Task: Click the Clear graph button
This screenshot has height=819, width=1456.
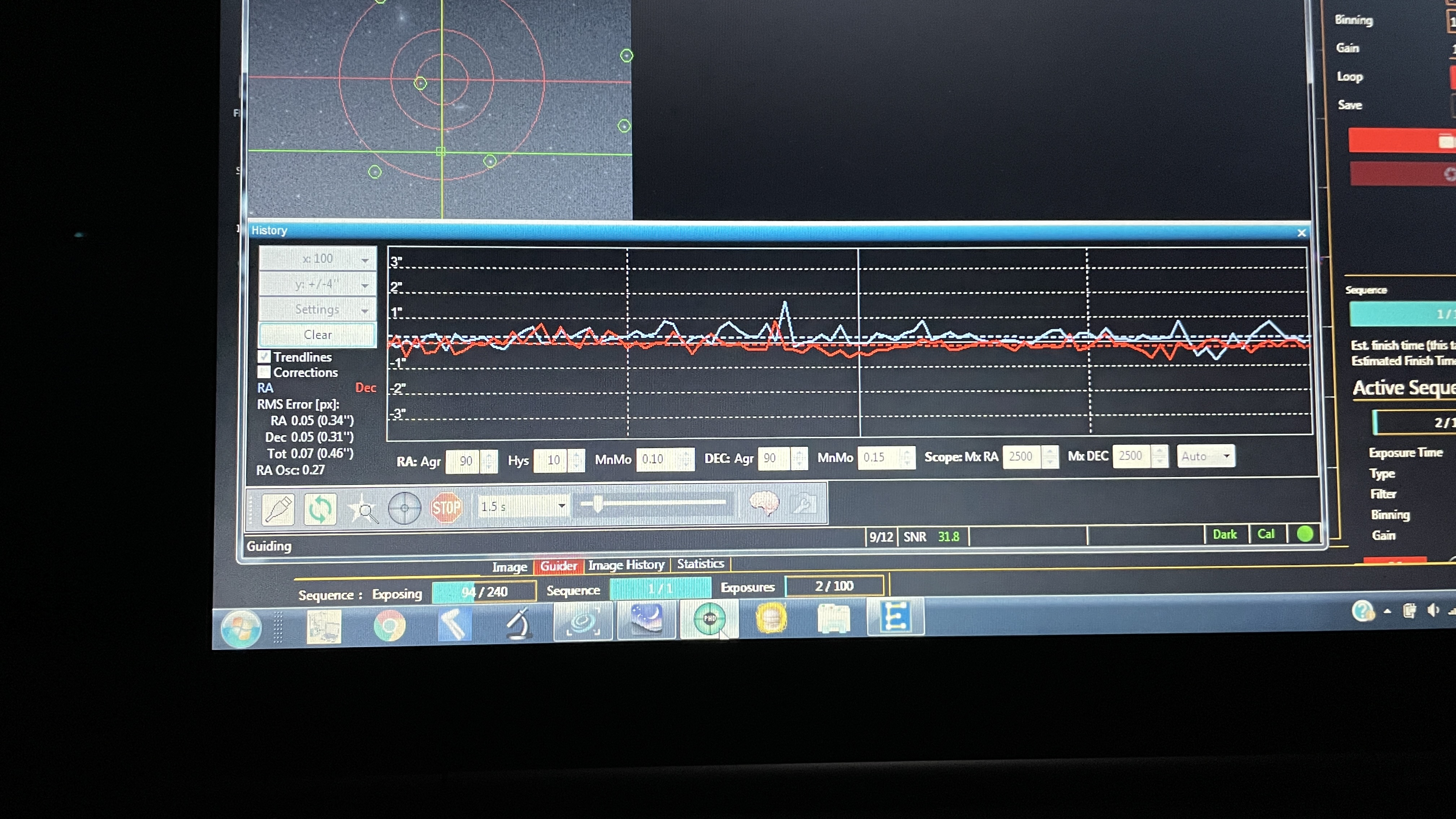Action: [318, 335]
